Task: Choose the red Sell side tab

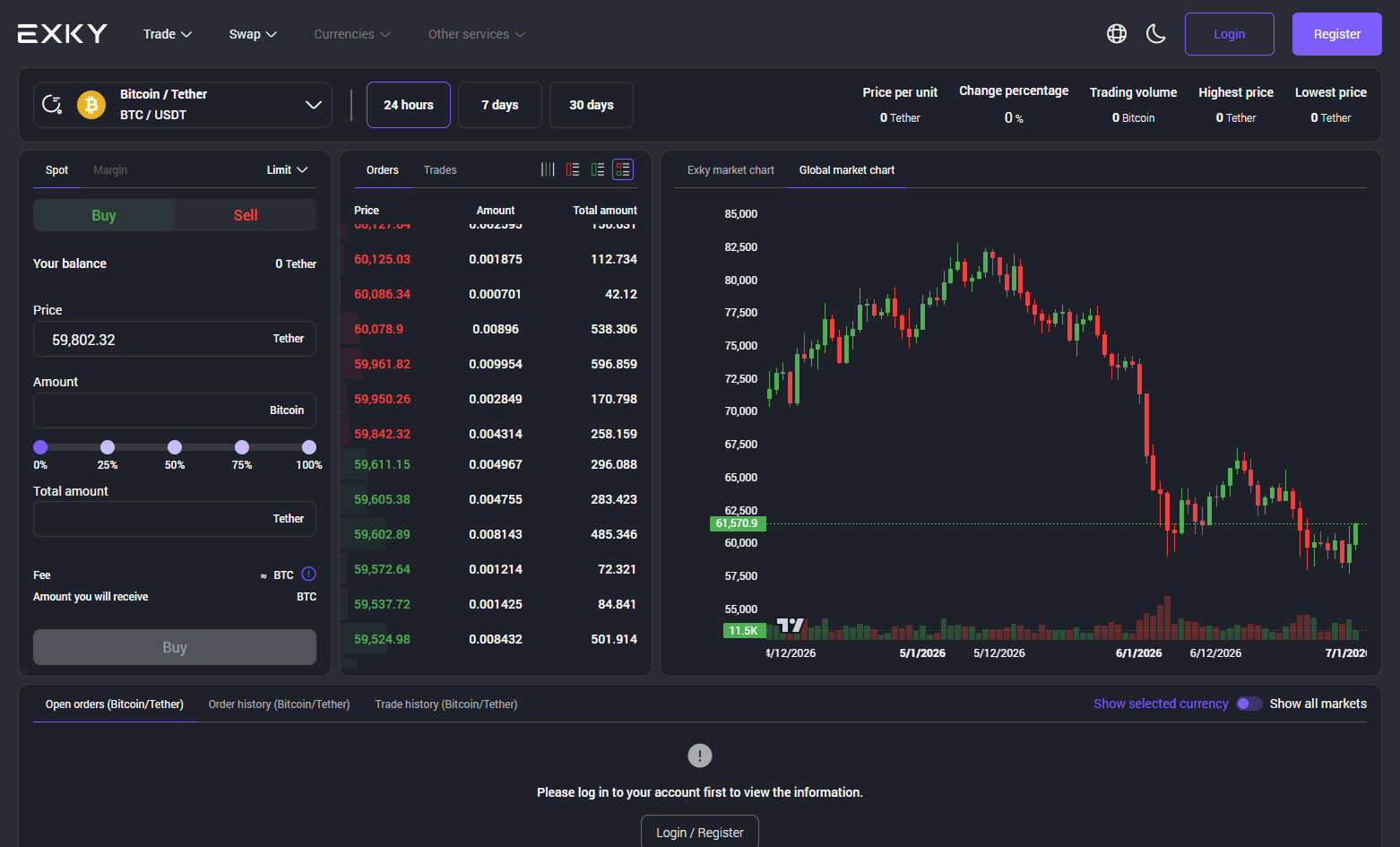Action: [246, 215]
